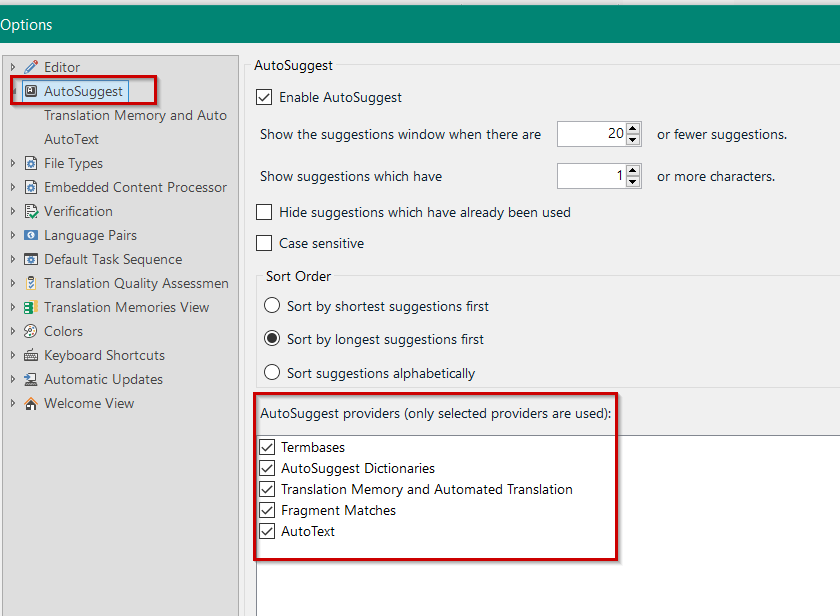Uncheck the AutoText provider checkbox
This screenshot has height=616, width=840.
click(x=267, y=531)
